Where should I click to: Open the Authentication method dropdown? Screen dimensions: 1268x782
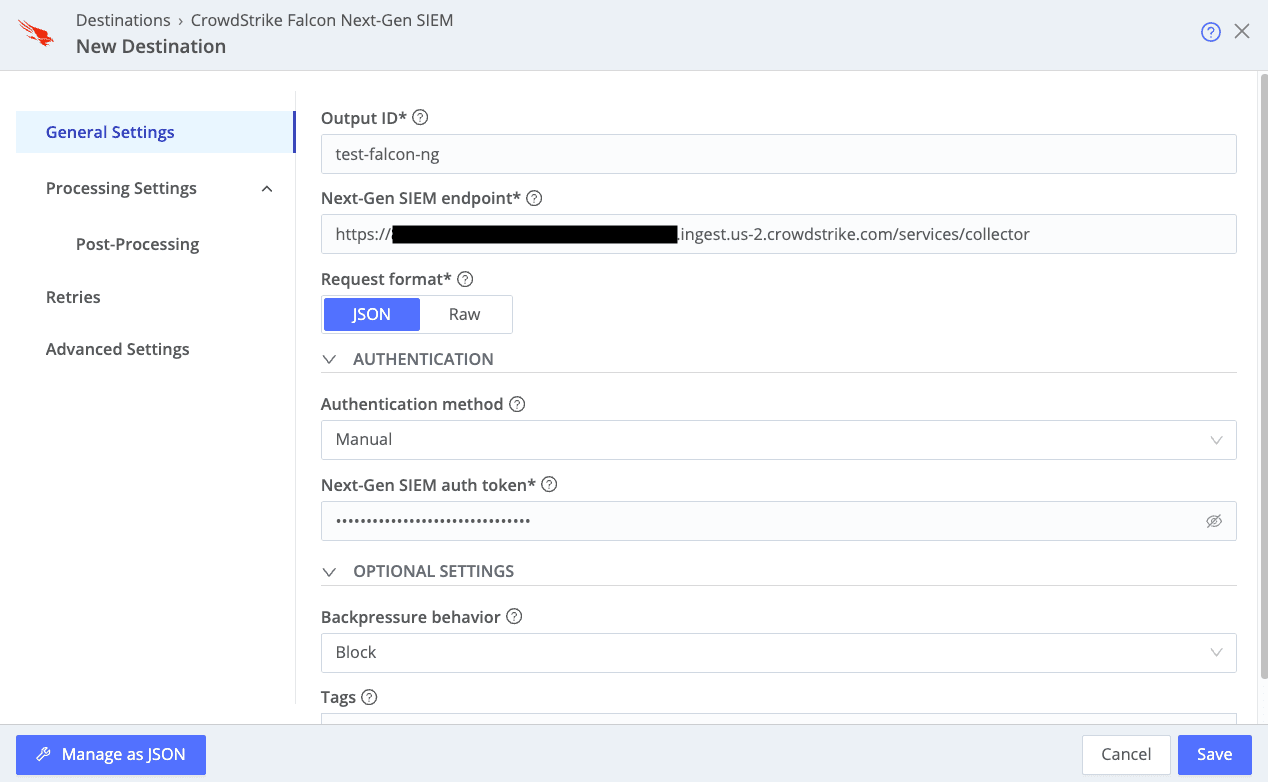click(778, 440)
